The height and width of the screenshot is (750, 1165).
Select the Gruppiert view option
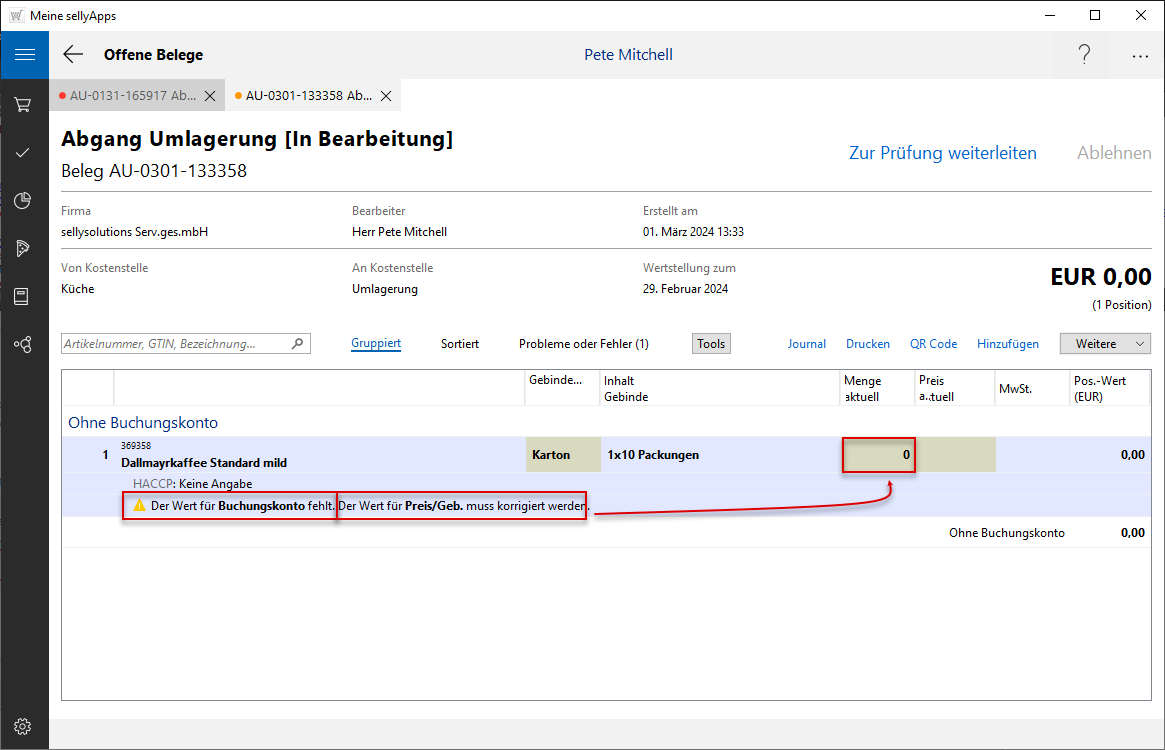click(376, 343)
